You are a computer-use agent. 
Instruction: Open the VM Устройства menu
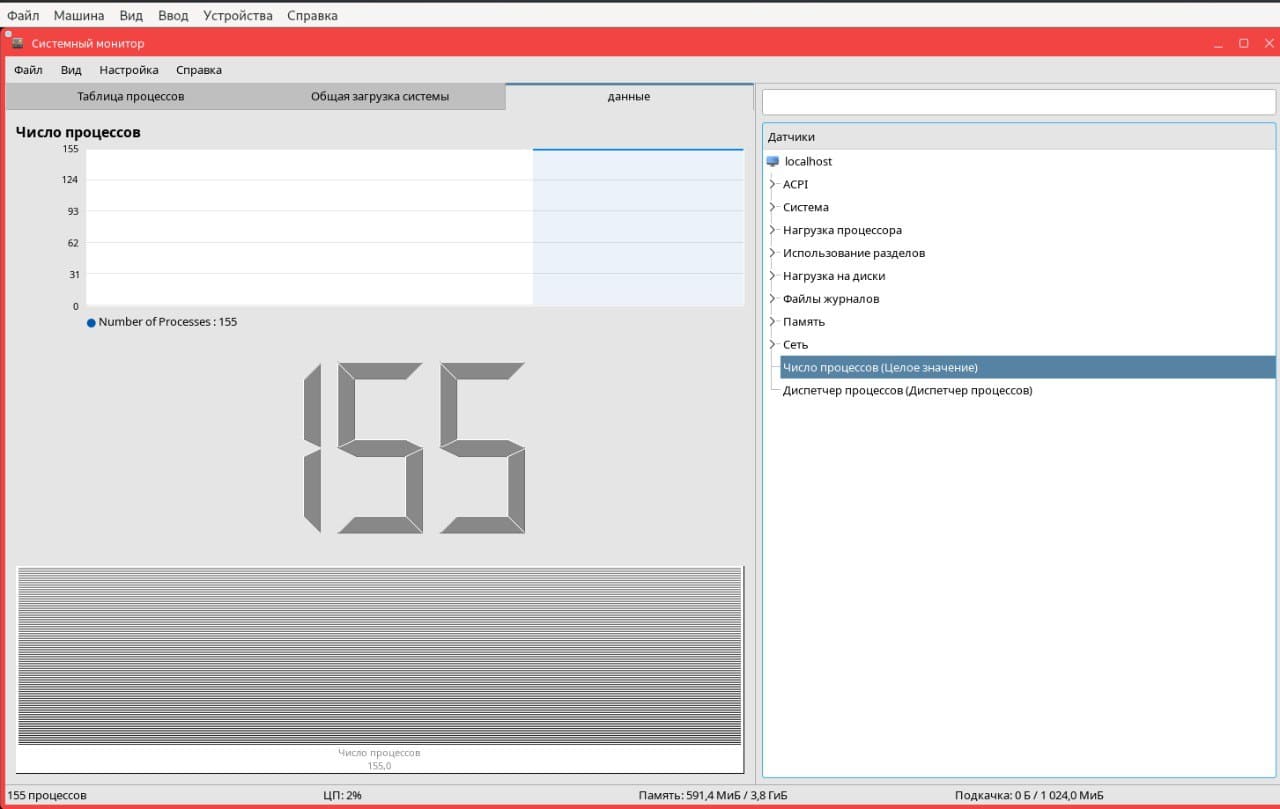click(237, 16)
